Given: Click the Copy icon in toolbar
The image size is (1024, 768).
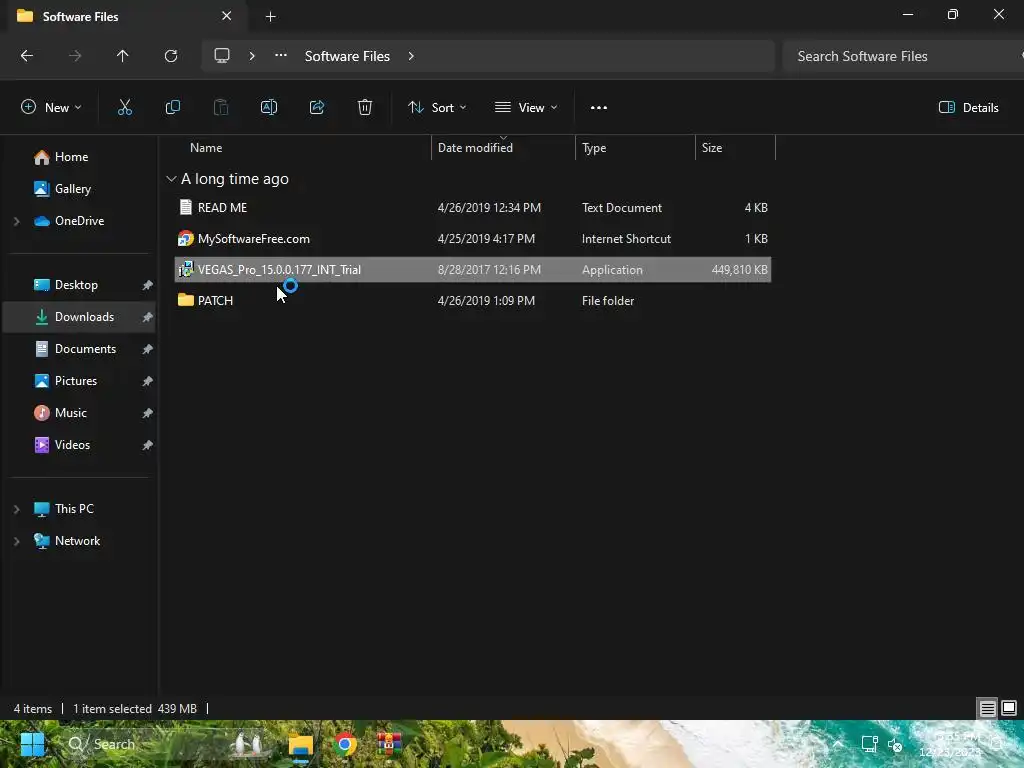Looking at the screenshot, I should (x=172, y=108).
